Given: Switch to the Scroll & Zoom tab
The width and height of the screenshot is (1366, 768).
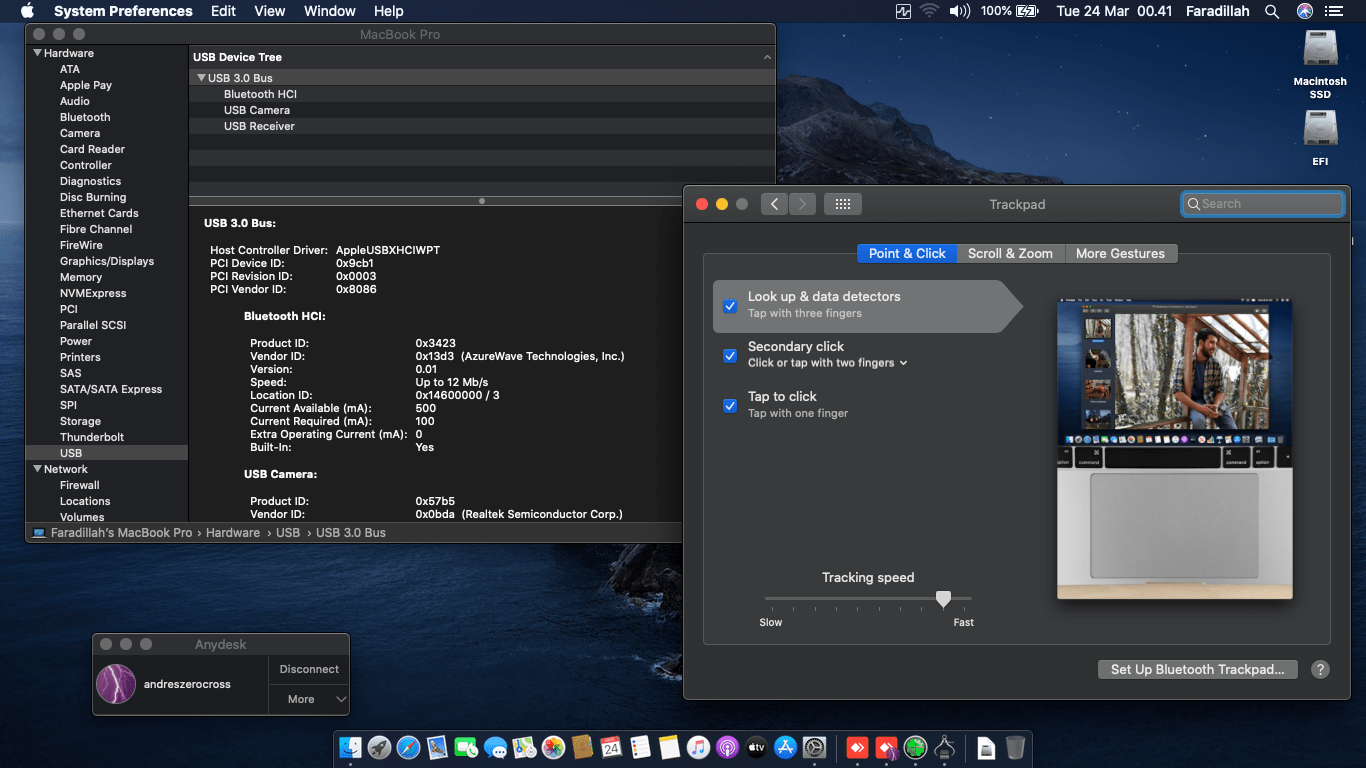Looking at the screenshot, I should [x=1010, y=254].
